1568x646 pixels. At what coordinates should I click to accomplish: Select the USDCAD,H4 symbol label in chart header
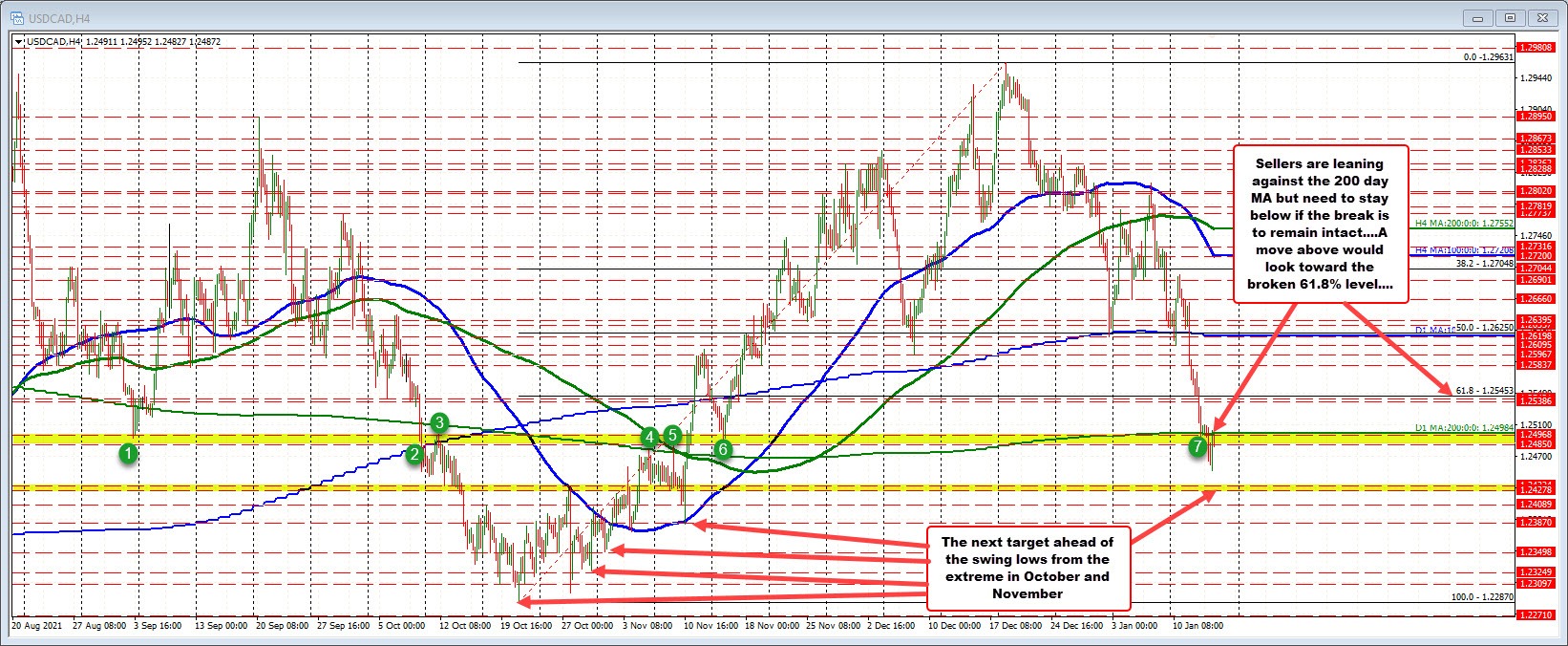[52, 42]
